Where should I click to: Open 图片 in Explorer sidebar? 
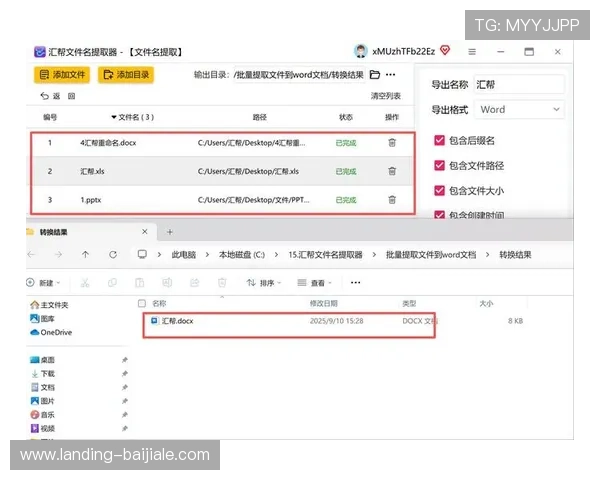[x=42, y=401]
